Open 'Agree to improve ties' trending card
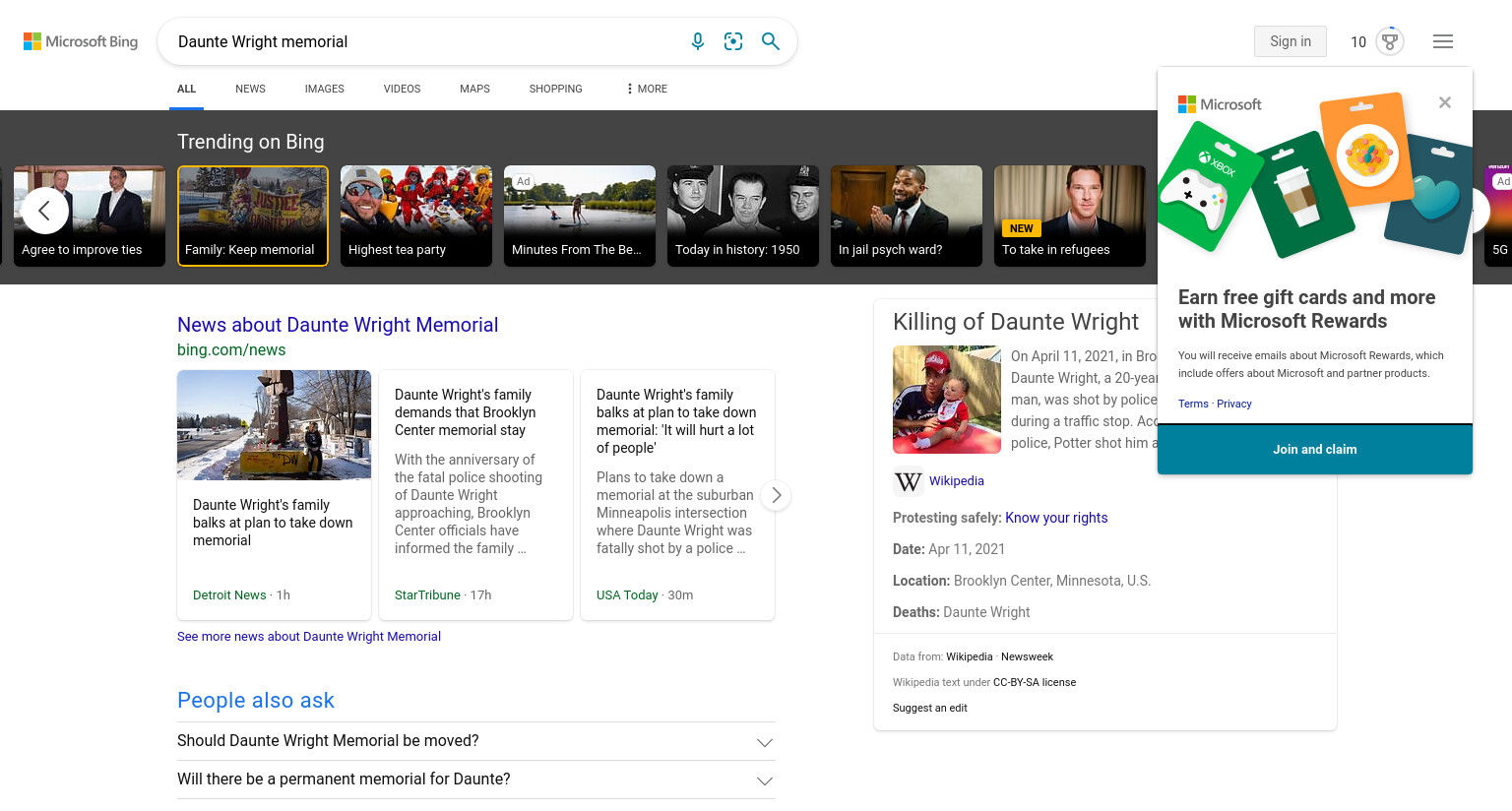Screen dimensions: 1512x811 (90, 216)
